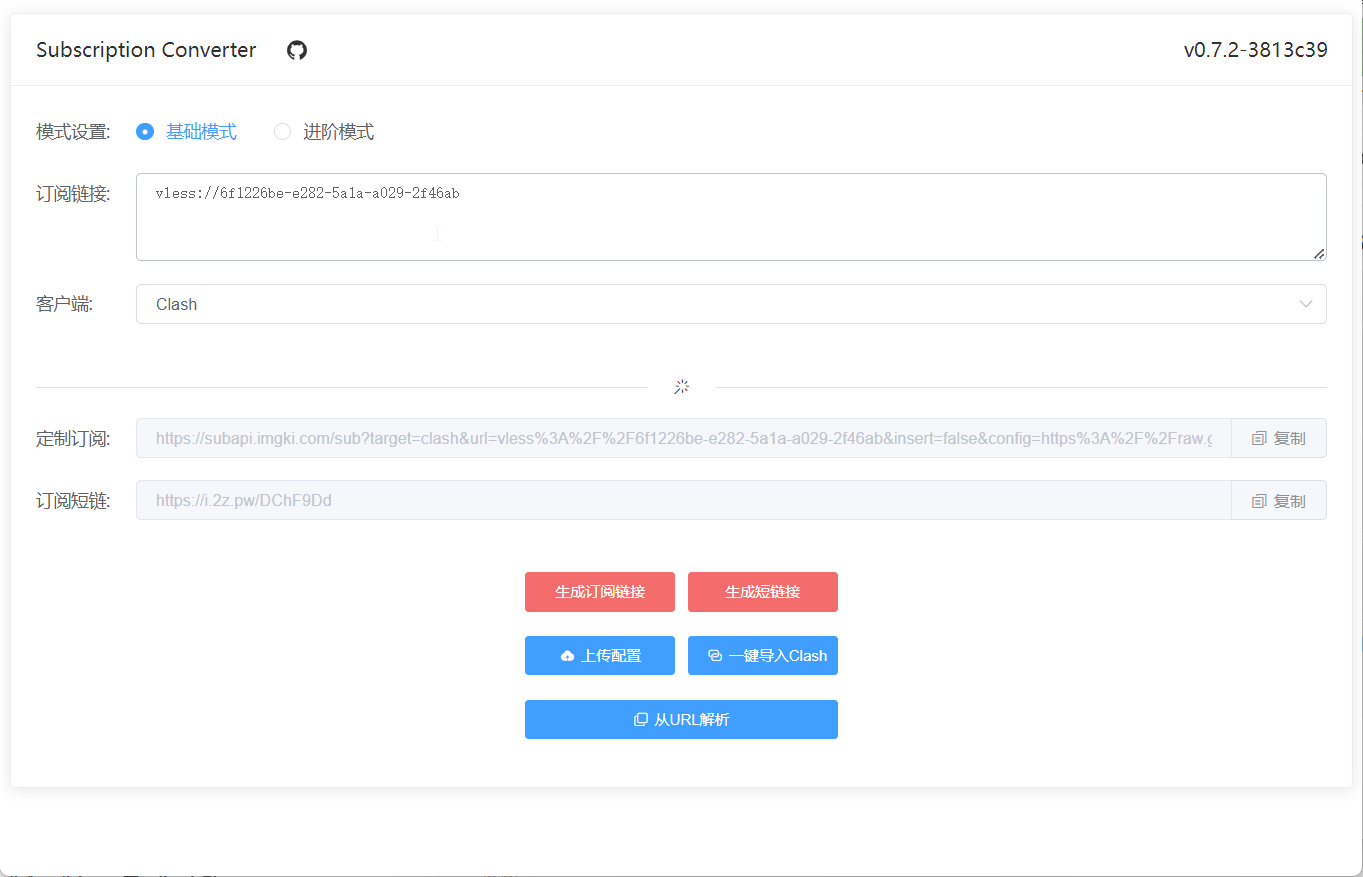Click the link icon on 一键导入Clash
Screen dimensions: 1363x877
pyautogui.click(x=715, y=656)
